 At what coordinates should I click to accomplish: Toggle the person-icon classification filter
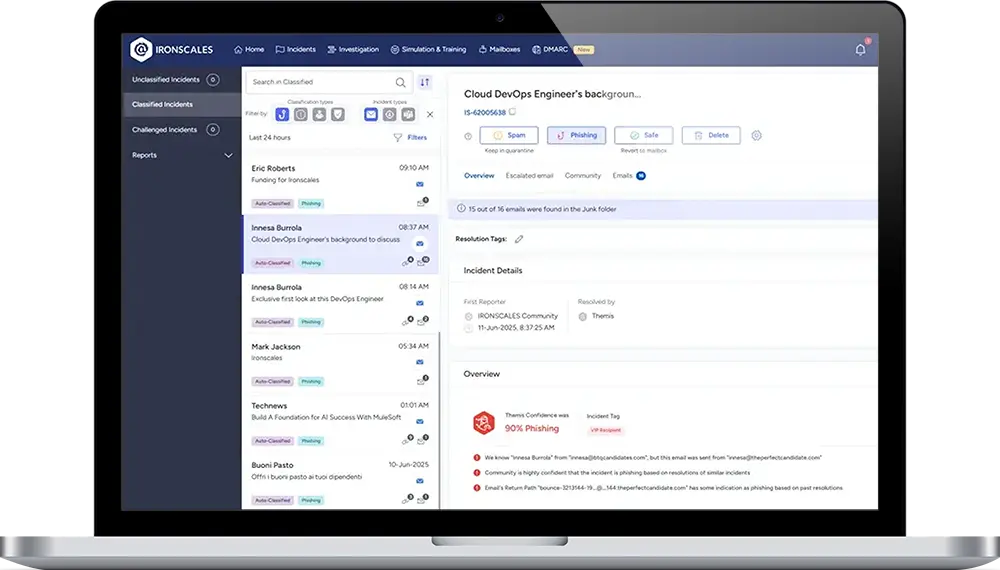[319, 115]
